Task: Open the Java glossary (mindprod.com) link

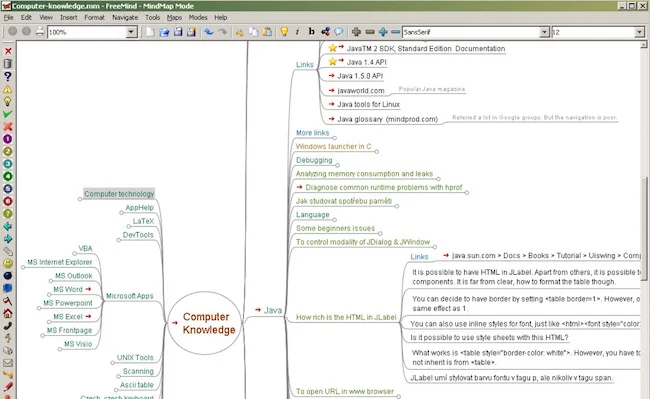Action: (x=387, y=119)
